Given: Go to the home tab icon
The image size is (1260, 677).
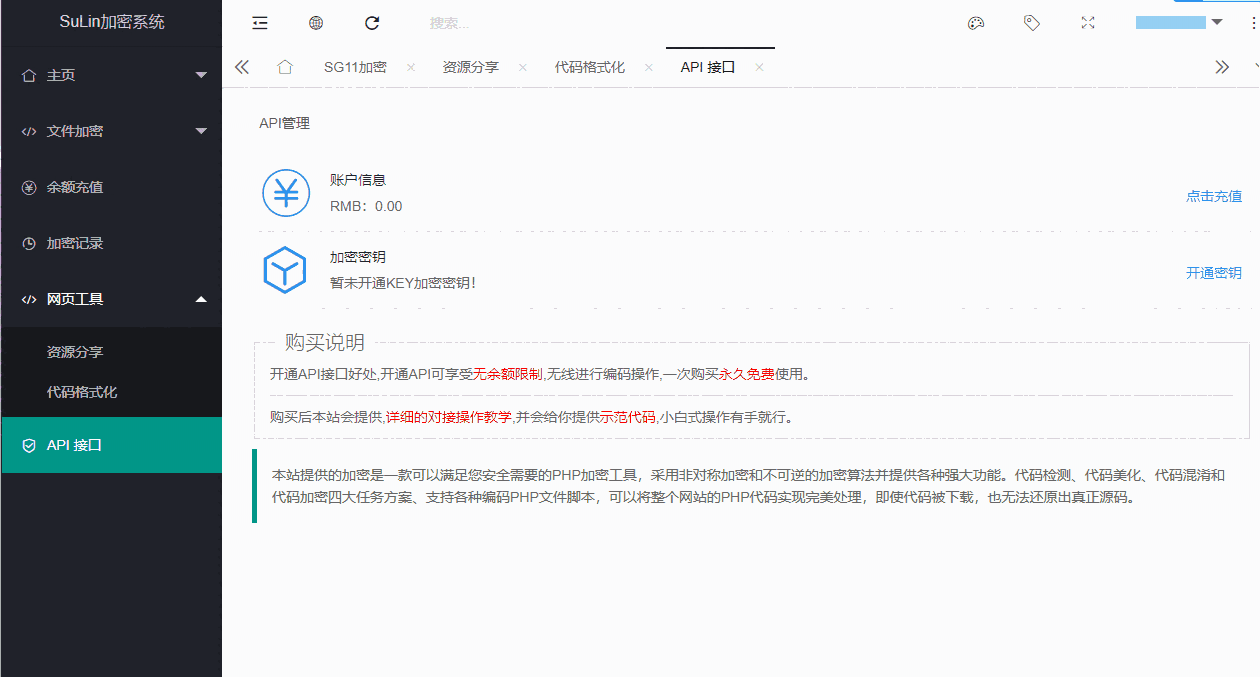Looking at the screenshot, I should coord(285,67).
